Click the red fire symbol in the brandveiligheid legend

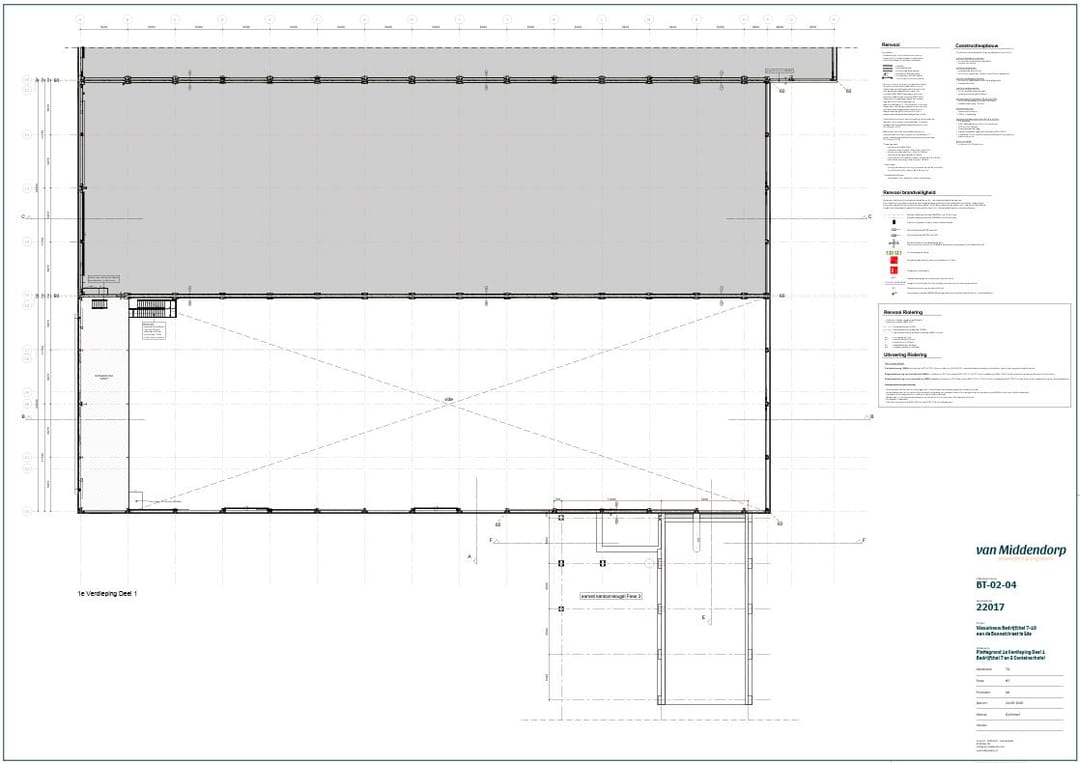[892, 261]
